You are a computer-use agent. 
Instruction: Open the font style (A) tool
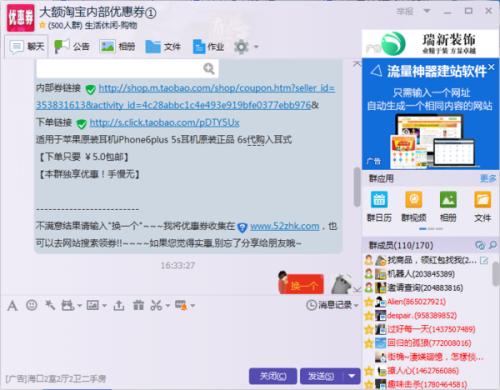pyautogui.click(x=12, y=305)
